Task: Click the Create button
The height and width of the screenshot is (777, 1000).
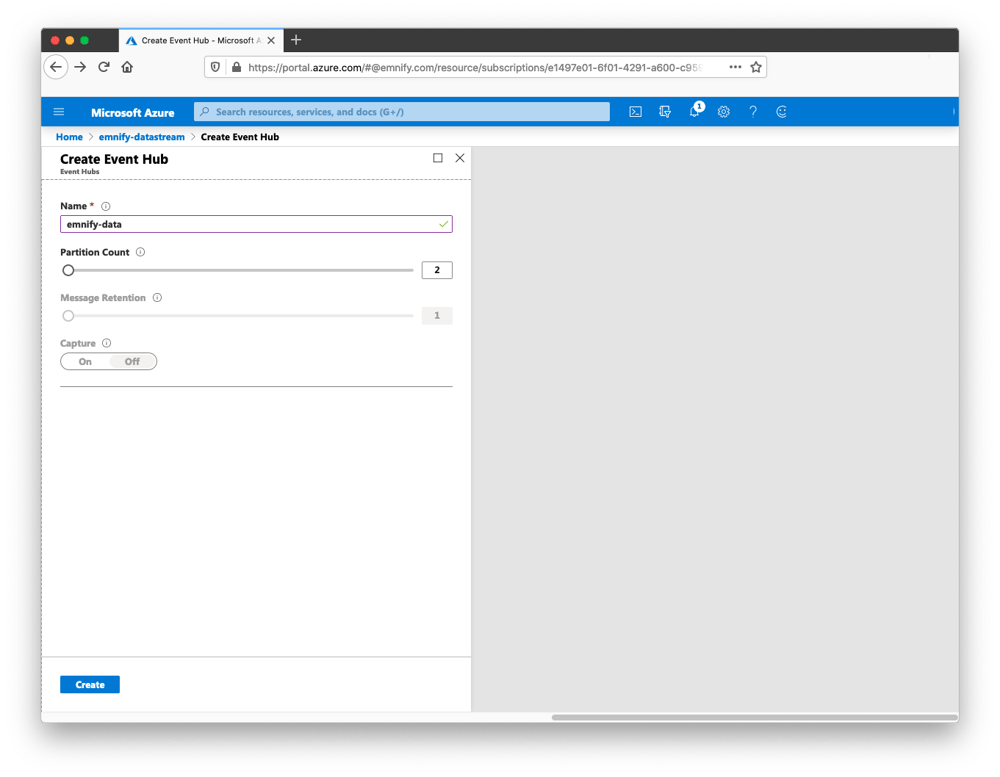Action: coord(90,684)
